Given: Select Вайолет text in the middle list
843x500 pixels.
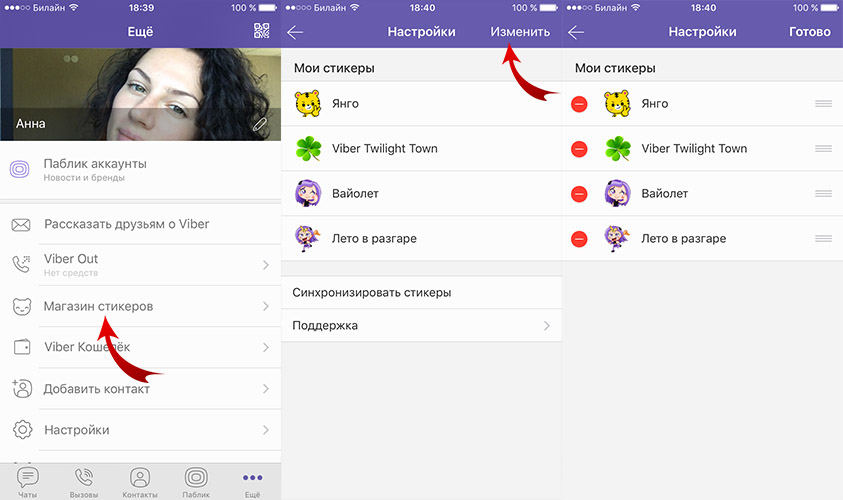Looking at the screenshot, I should (355, 194).
